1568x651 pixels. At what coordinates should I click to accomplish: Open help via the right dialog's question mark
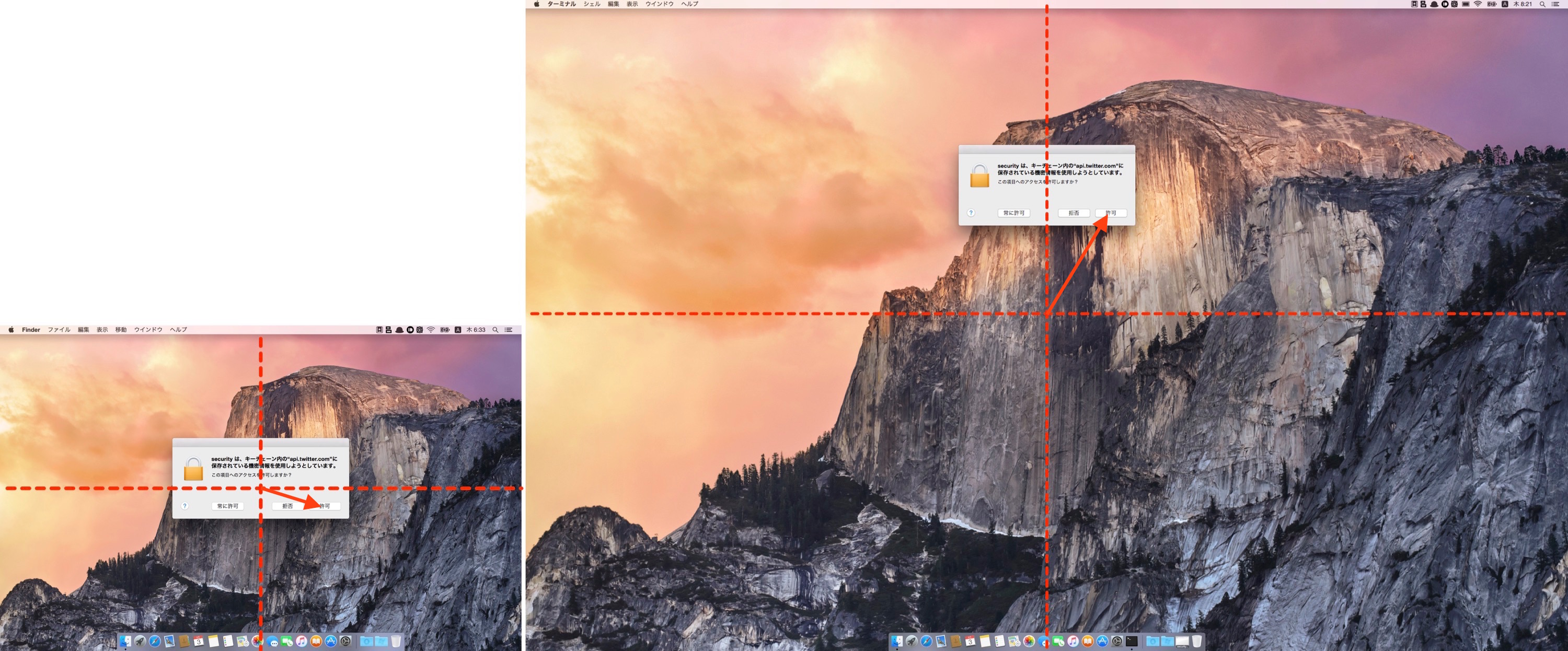971,213
